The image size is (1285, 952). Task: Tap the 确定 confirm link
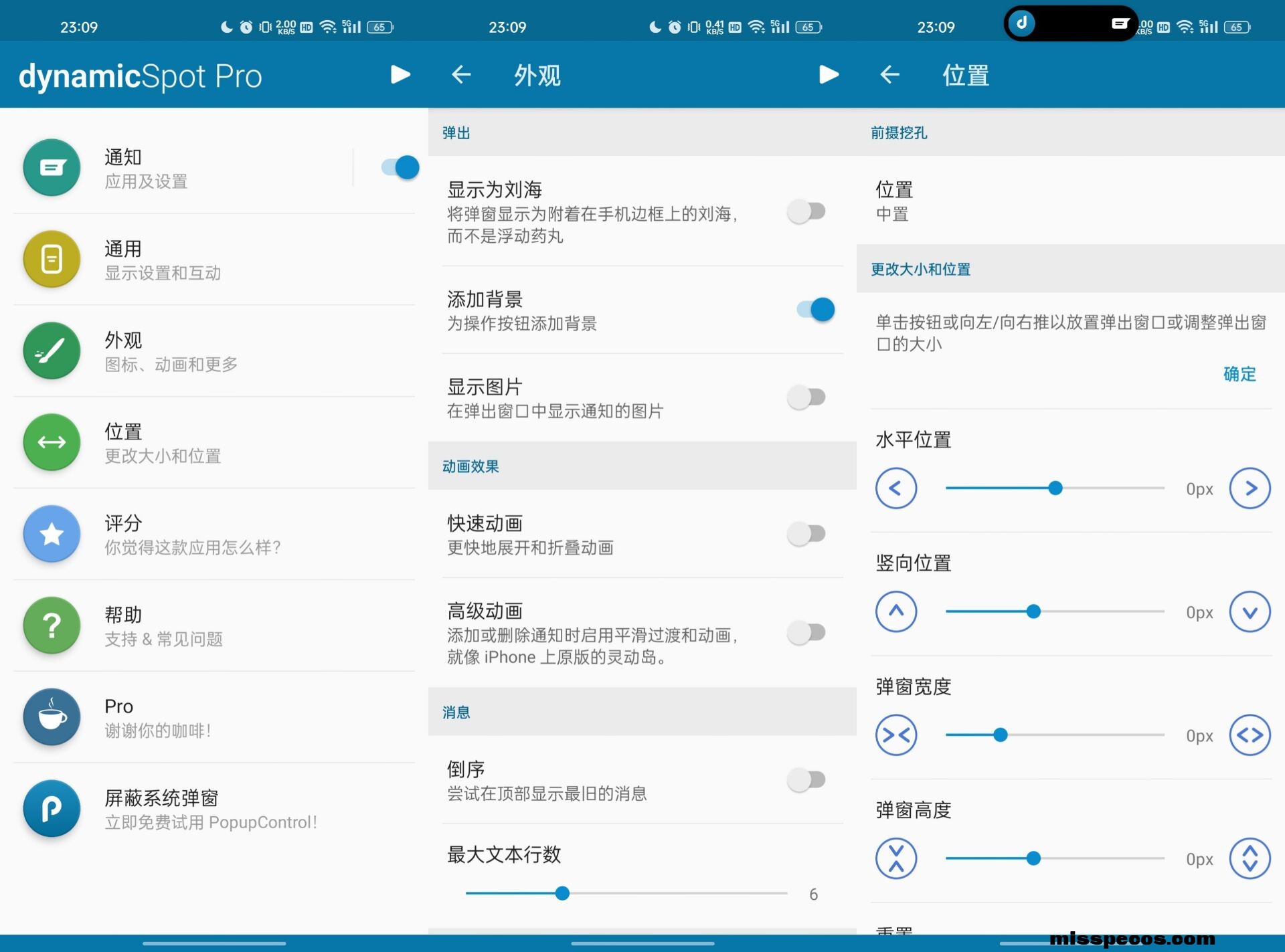(1239, 374)
